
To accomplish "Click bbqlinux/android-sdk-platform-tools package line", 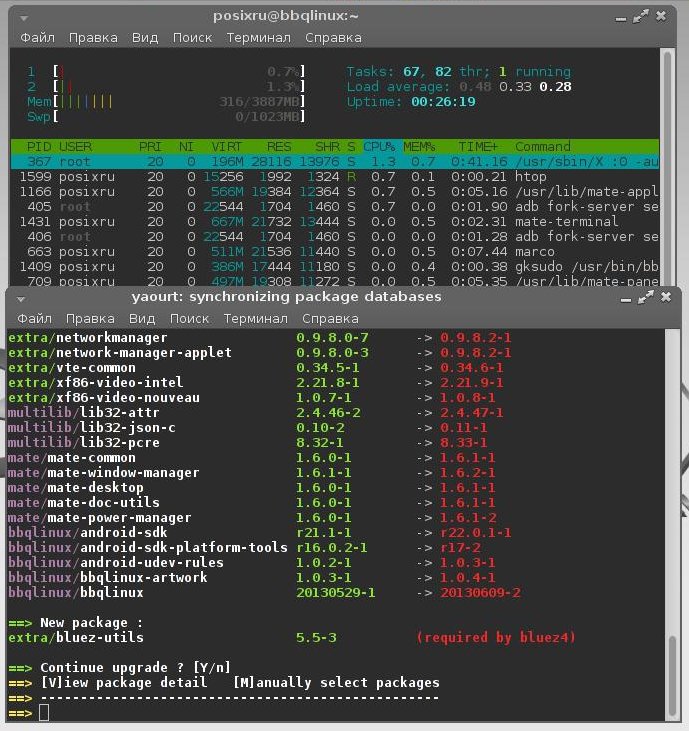I will (x=244, y=547).
